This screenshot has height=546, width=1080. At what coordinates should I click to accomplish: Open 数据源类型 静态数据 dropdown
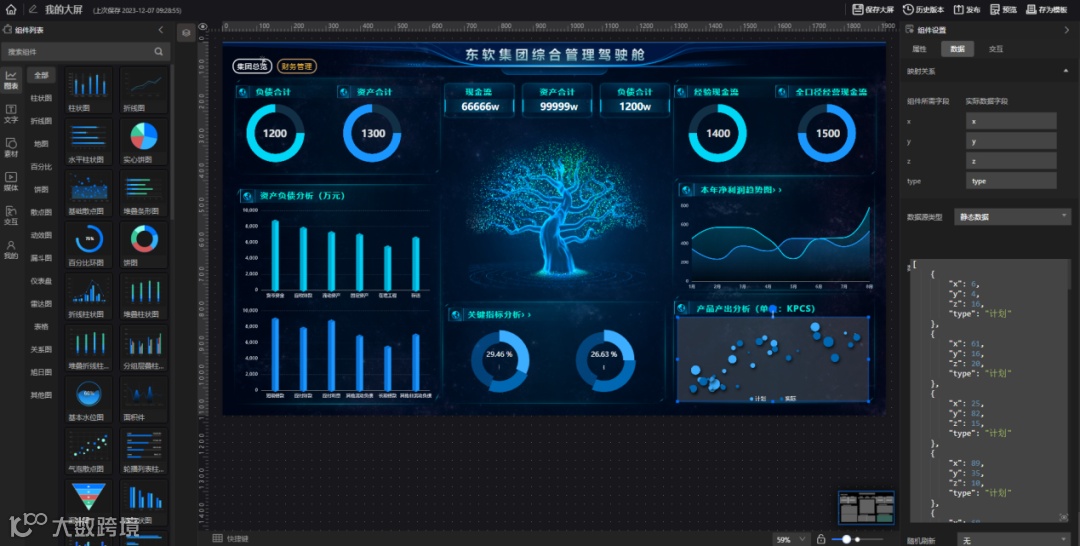click(x=1012, y=217)
